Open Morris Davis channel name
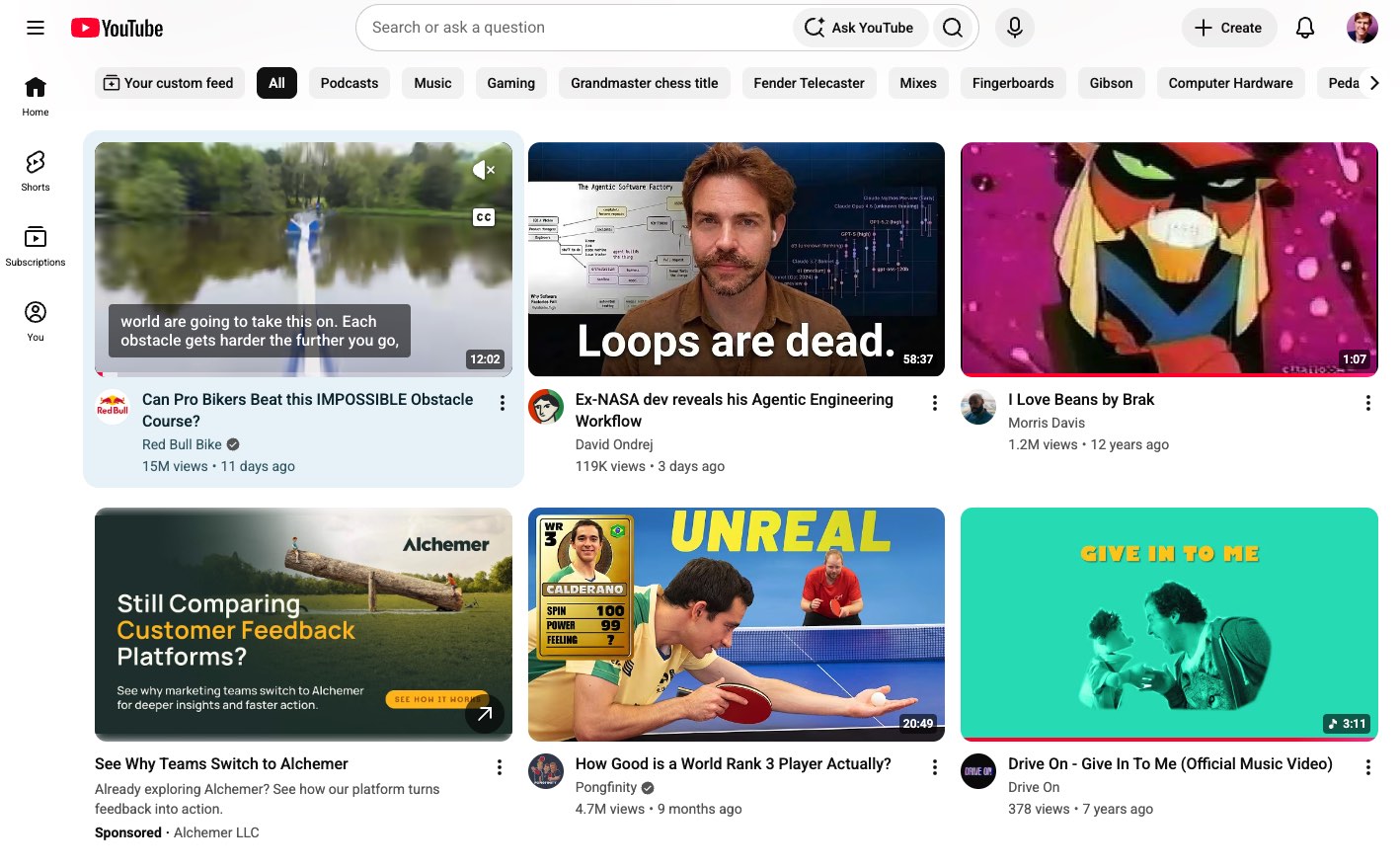 click(1047, 423)
